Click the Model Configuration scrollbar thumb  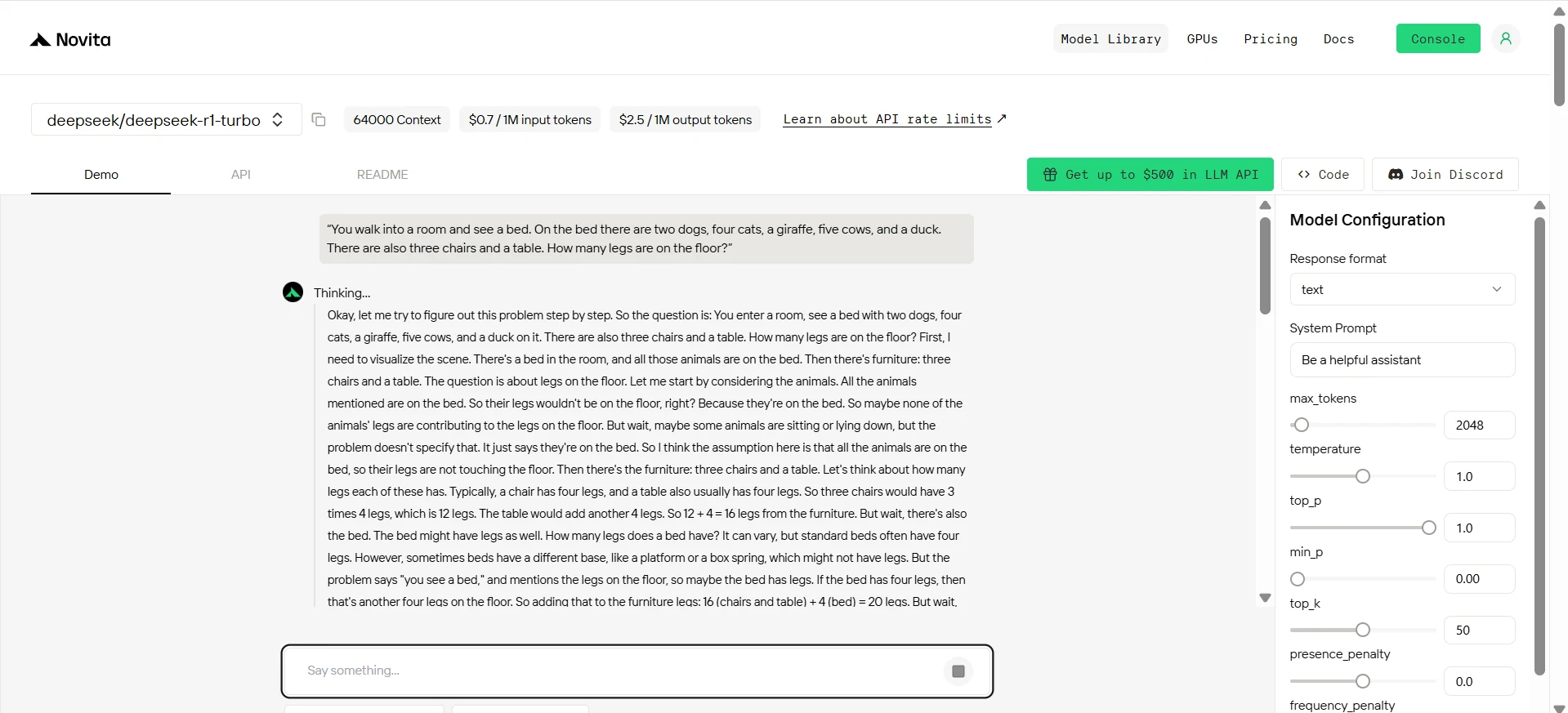click(x=1539, y=445)
